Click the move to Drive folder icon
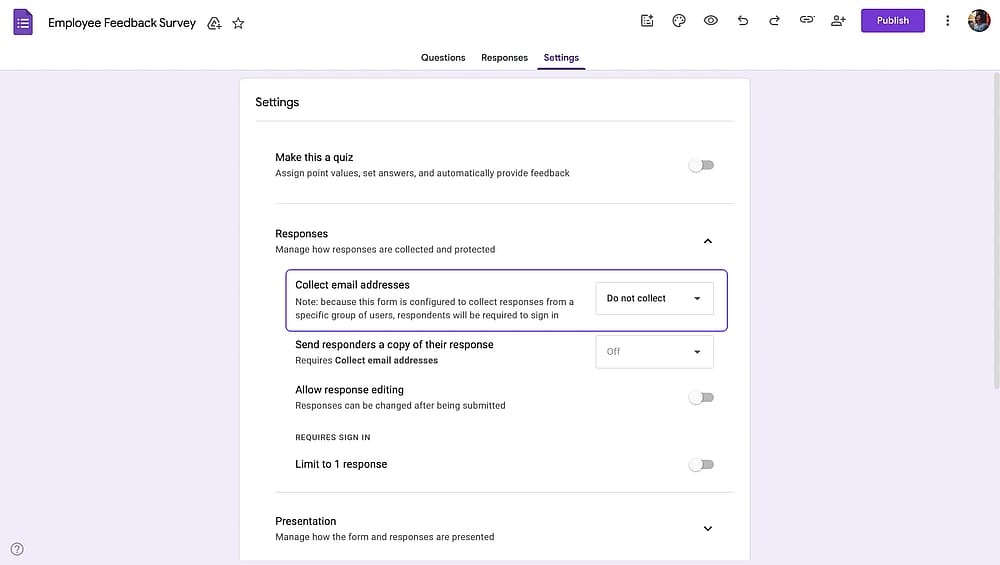 click(214, 24)
